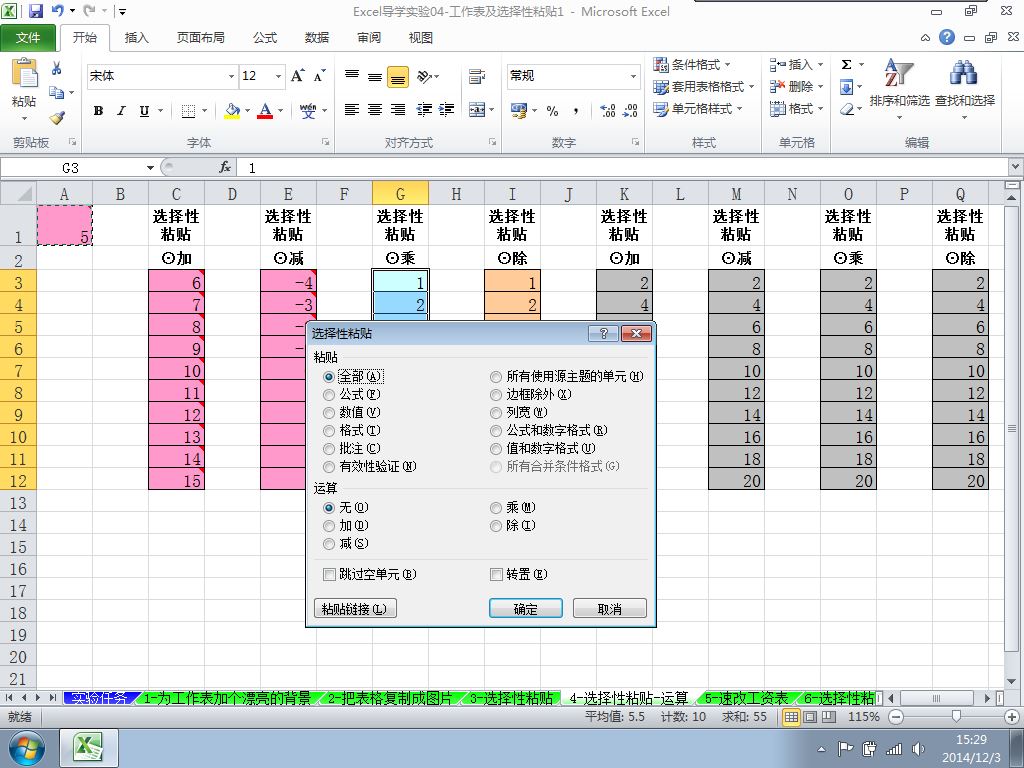The image size is (1024, 768).
Task: Click the Center text alignment icon
Action: point(375,110)
